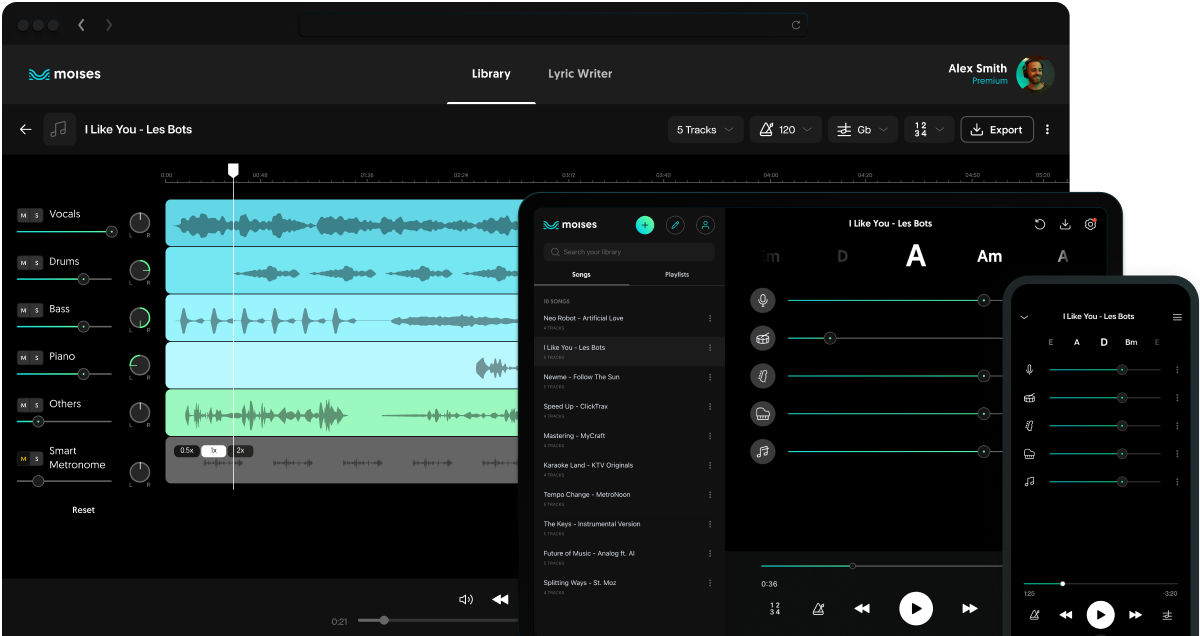Image resolution: width=1200 pixels, height=636 pixels.
Task: Solo the Drums track
Action: point(37,263)
